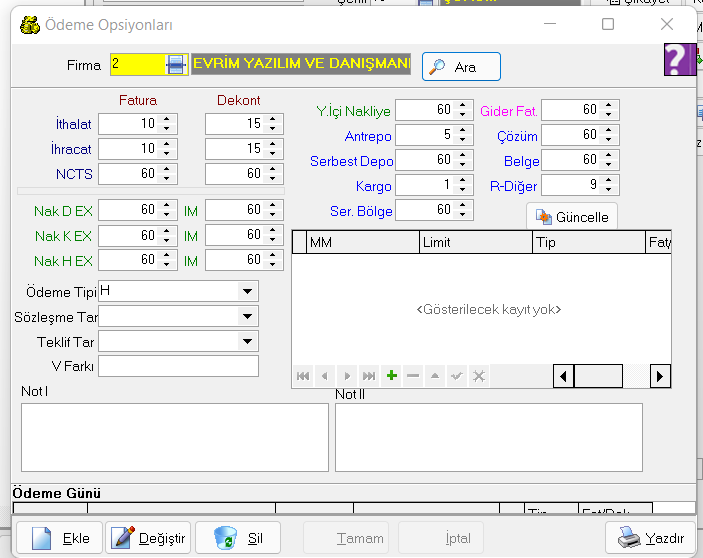Screen dimensions: 703x558
Task: Click the MM column header
Action: pos(363,242)
